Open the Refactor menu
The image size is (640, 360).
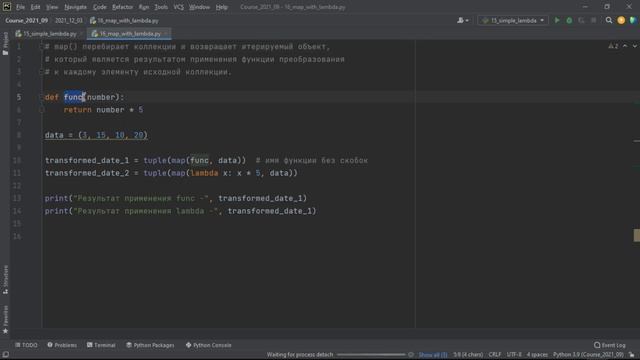tap(122, 7)
